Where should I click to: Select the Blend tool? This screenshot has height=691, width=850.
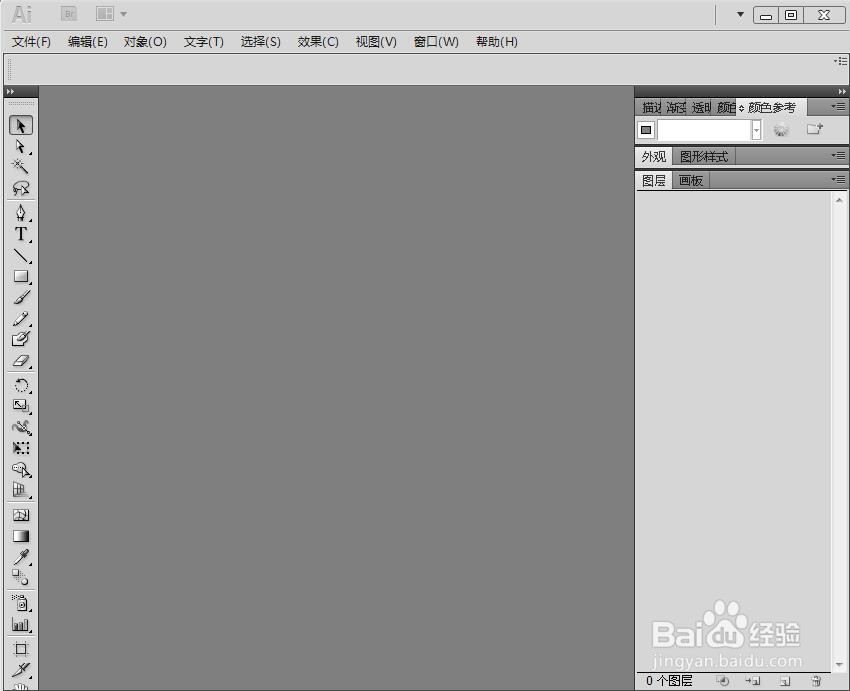(x=21, y=578)
